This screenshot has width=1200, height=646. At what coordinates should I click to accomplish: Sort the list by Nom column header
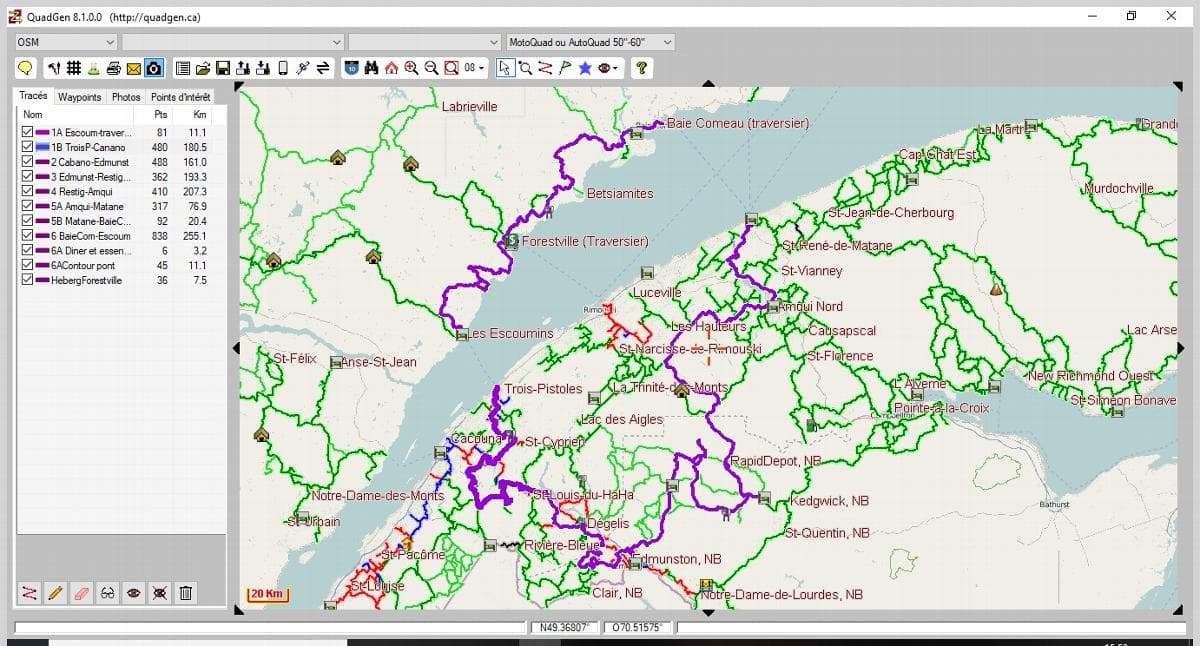76,114
